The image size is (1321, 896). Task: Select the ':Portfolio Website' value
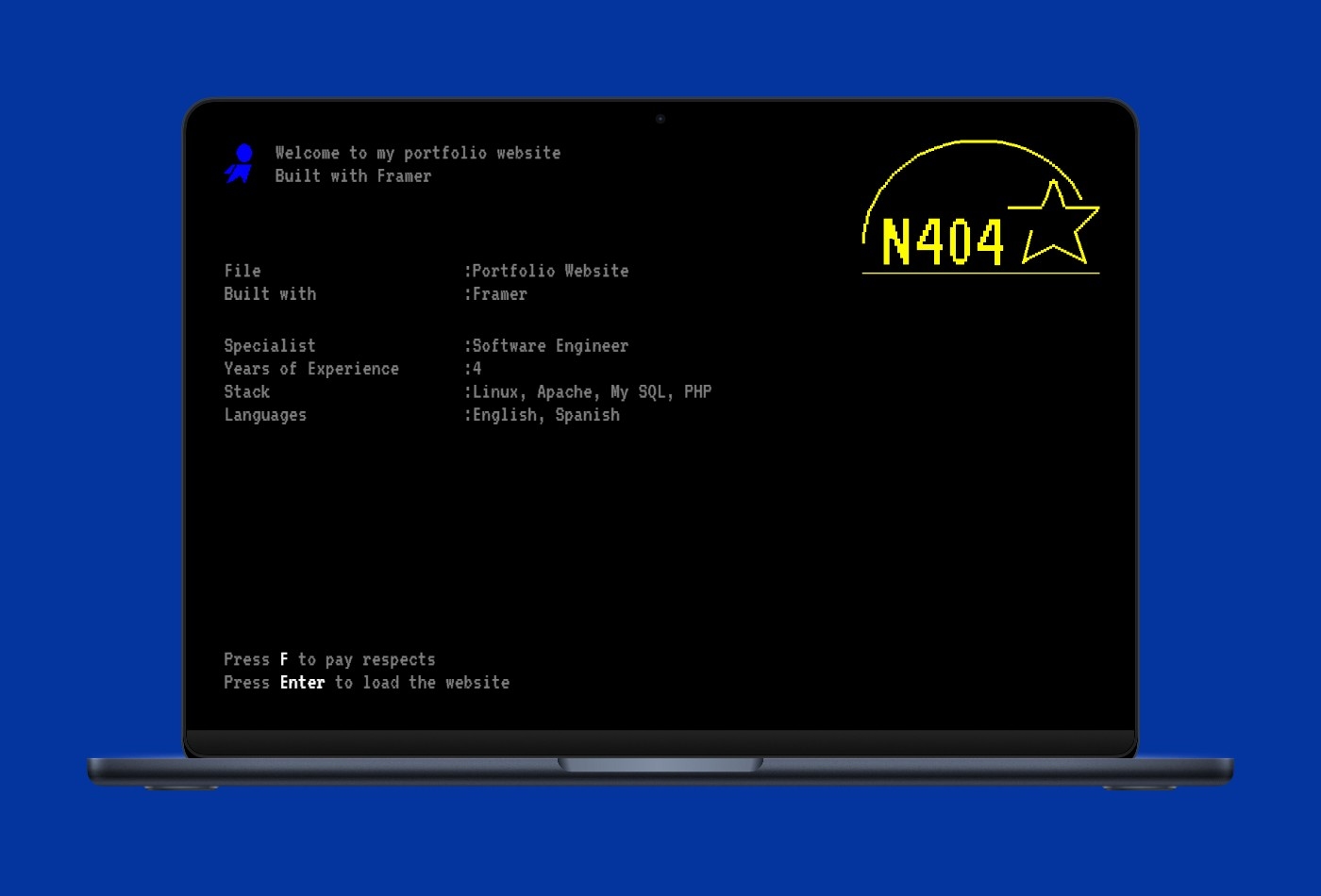pos(546,271)
